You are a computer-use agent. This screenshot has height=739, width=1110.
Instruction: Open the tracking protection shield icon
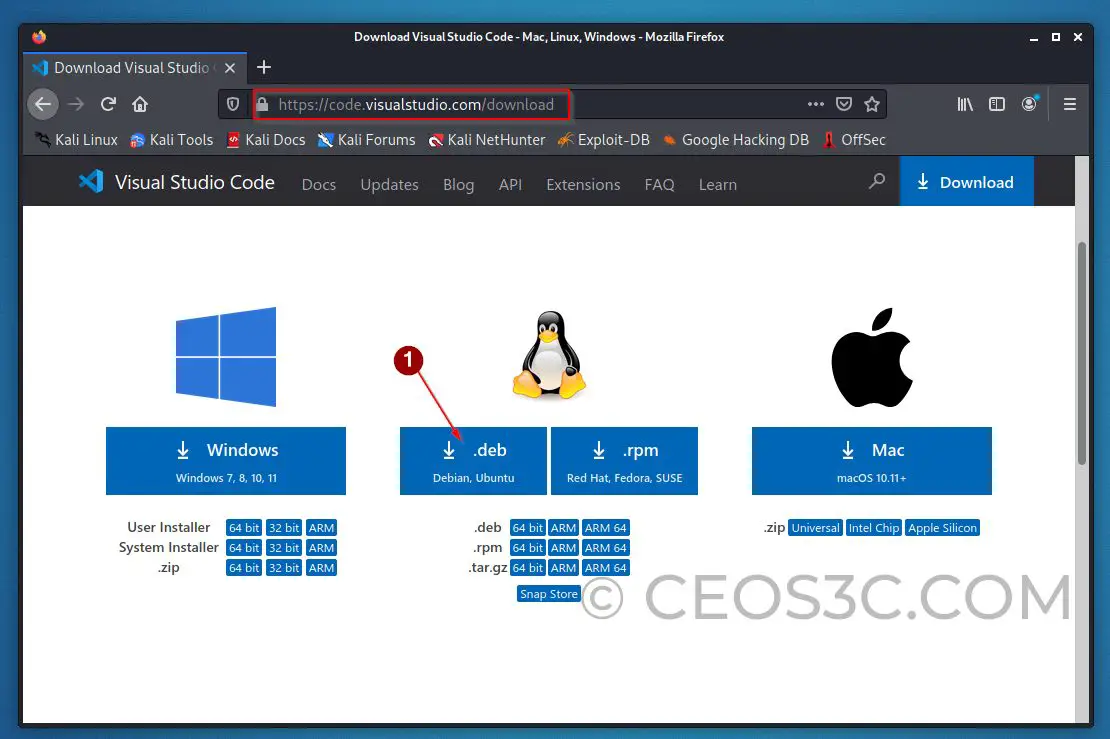coord(233,105)
